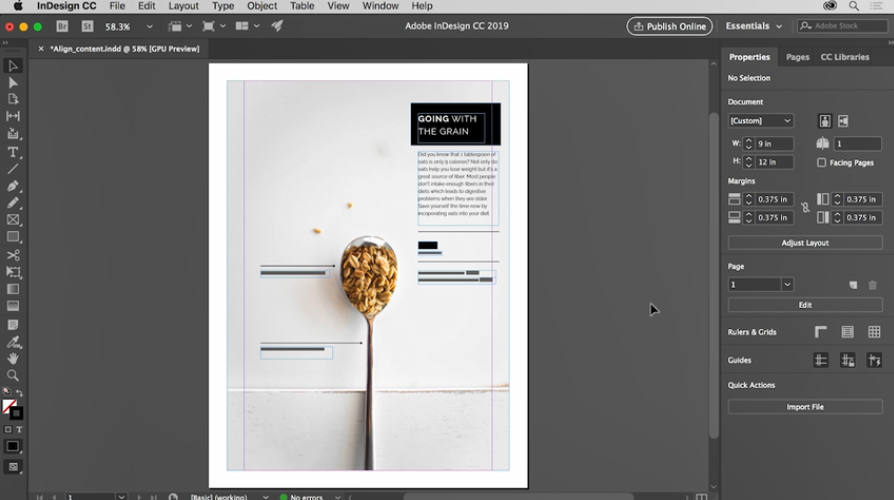Screen dimensions: 894x500
Task: Expand the zoom level 58.3% dropdown
Action: tap(150, 26)
